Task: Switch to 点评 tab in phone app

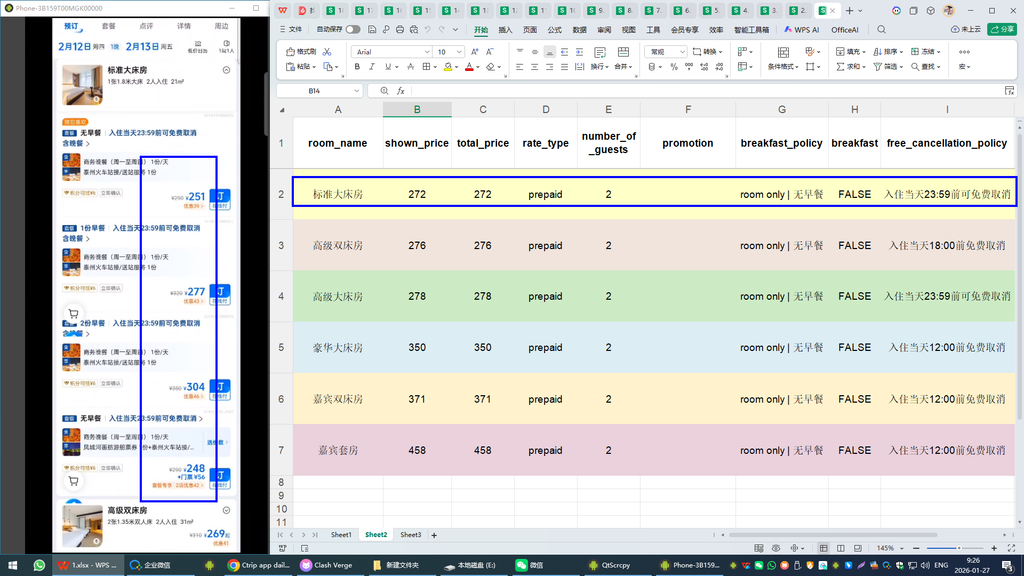Action: [x=146, y=26]
